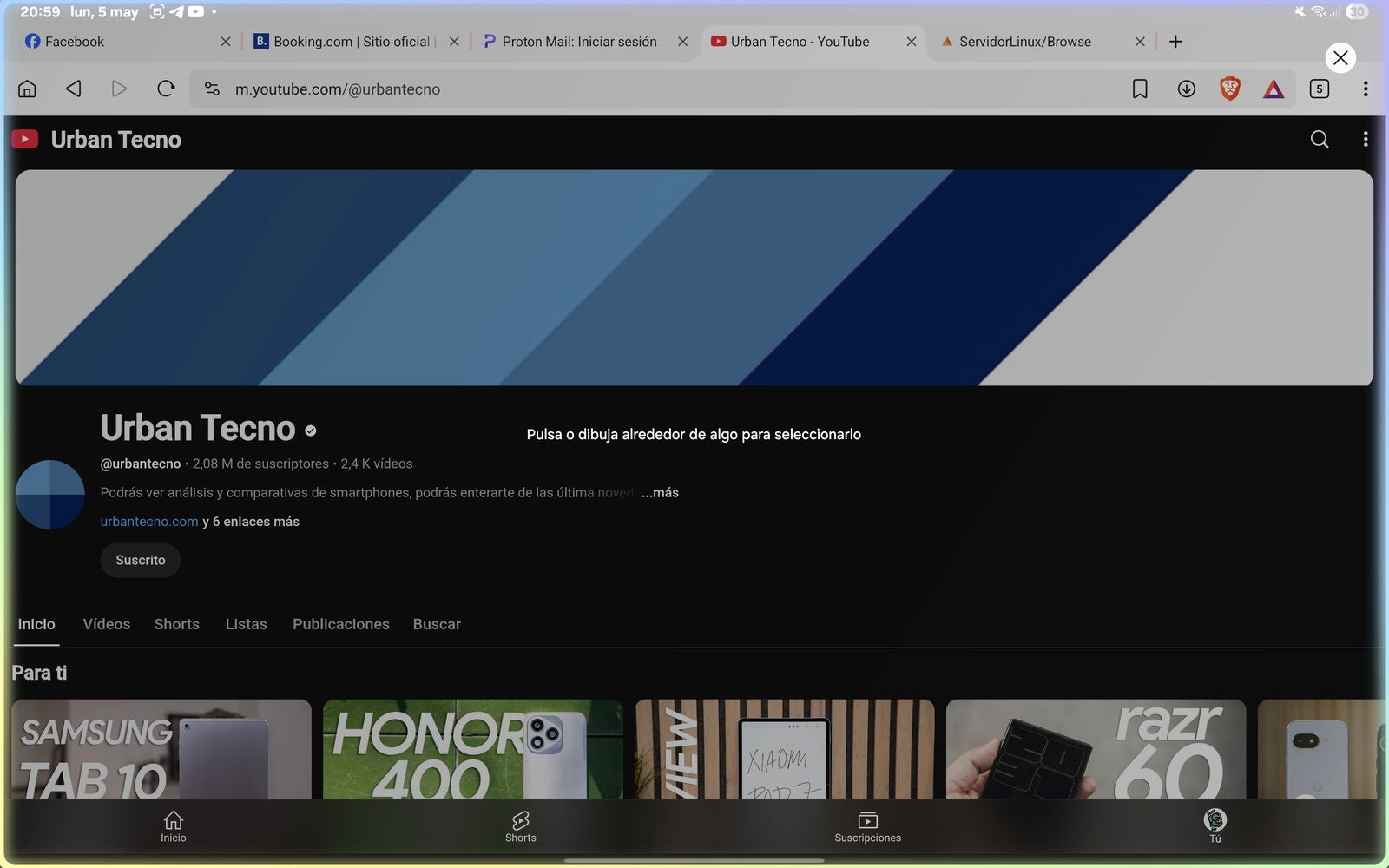
Task: Switch to the Vídeos channel tab
Action: pos(106,624)
